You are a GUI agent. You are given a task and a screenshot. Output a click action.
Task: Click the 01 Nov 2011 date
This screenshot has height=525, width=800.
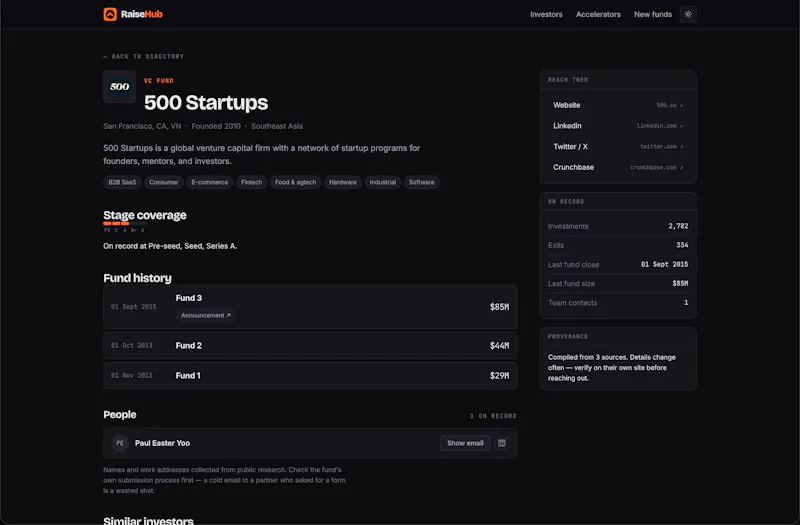click(x=132, y=376)
